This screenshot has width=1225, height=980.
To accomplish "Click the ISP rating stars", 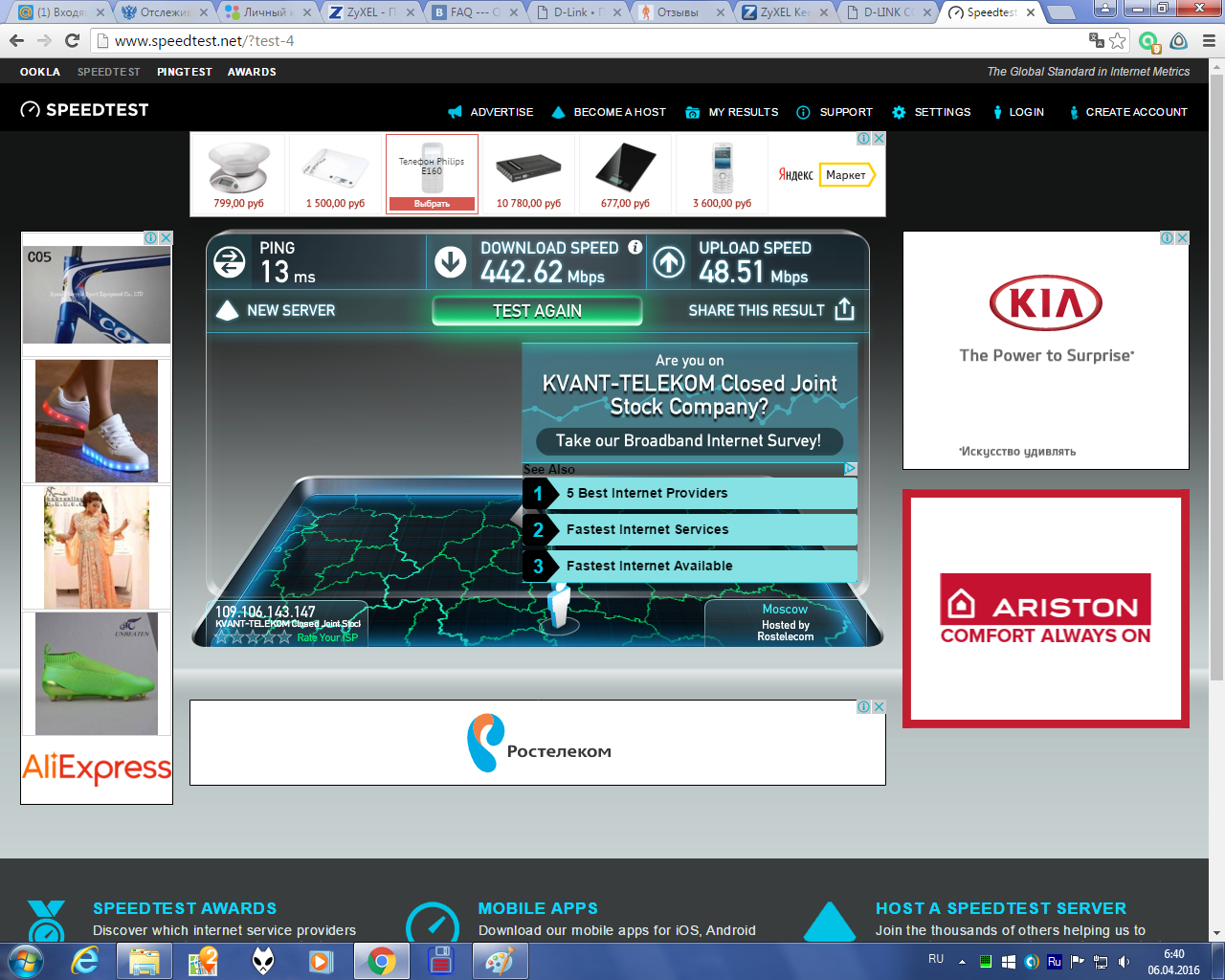I will point(254,637).
